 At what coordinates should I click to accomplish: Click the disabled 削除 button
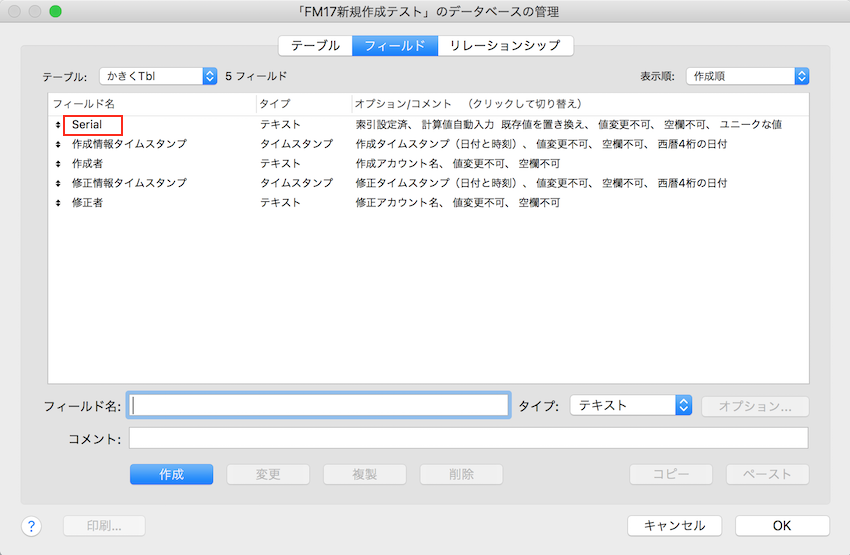461,474
